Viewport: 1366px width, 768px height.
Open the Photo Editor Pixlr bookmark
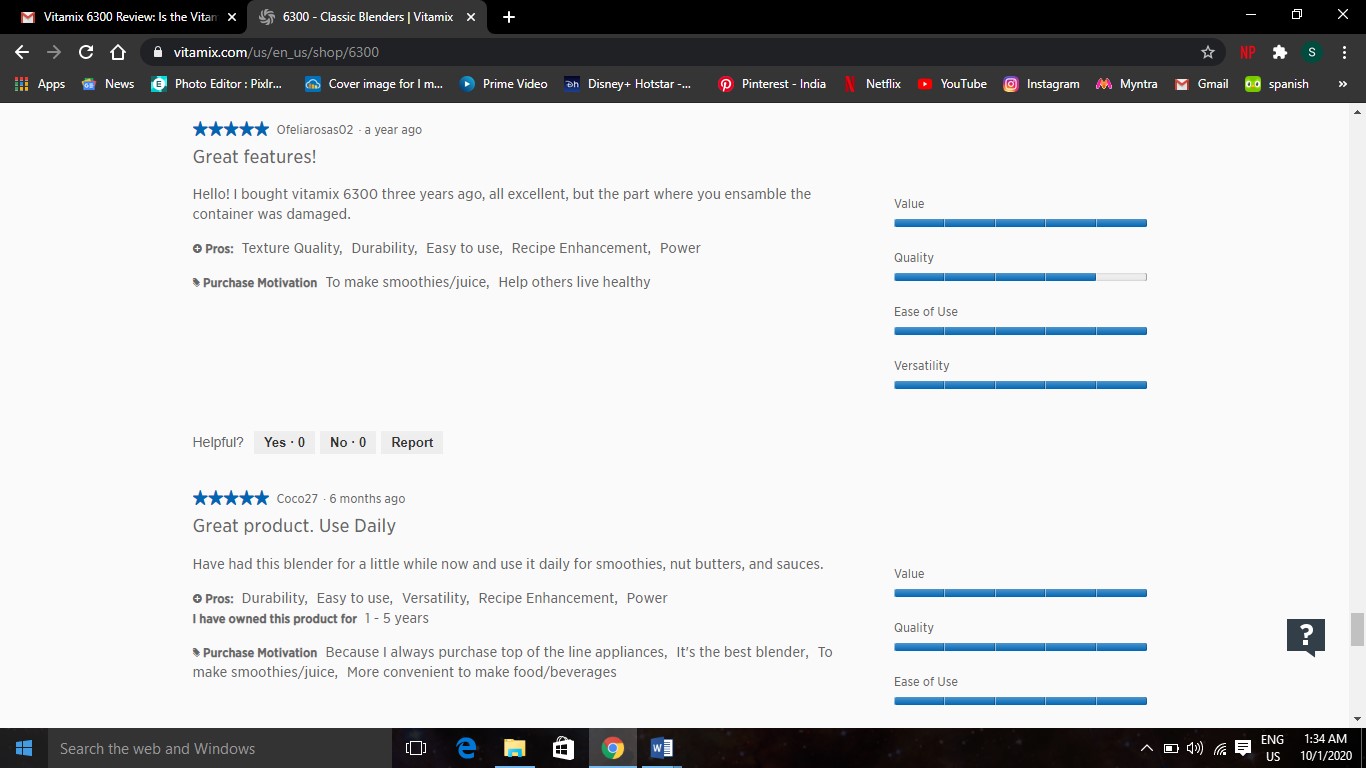pos(217,84)
